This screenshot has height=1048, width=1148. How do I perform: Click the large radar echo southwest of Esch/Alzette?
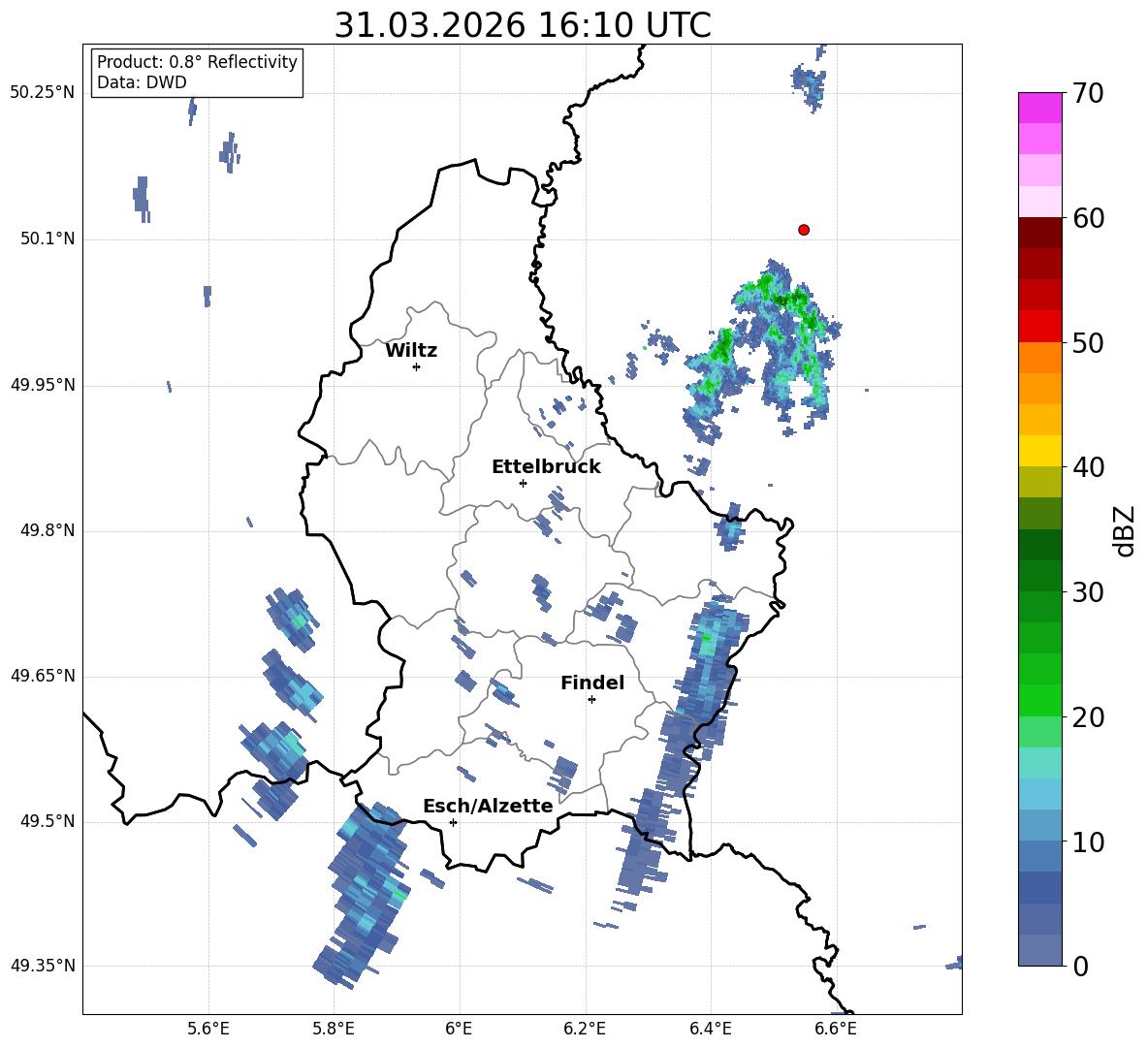click(363, 894)
